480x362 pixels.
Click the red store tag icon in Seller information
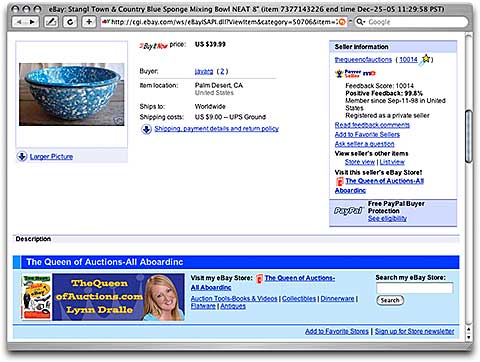pyautogui.click(x=340, y=181)
